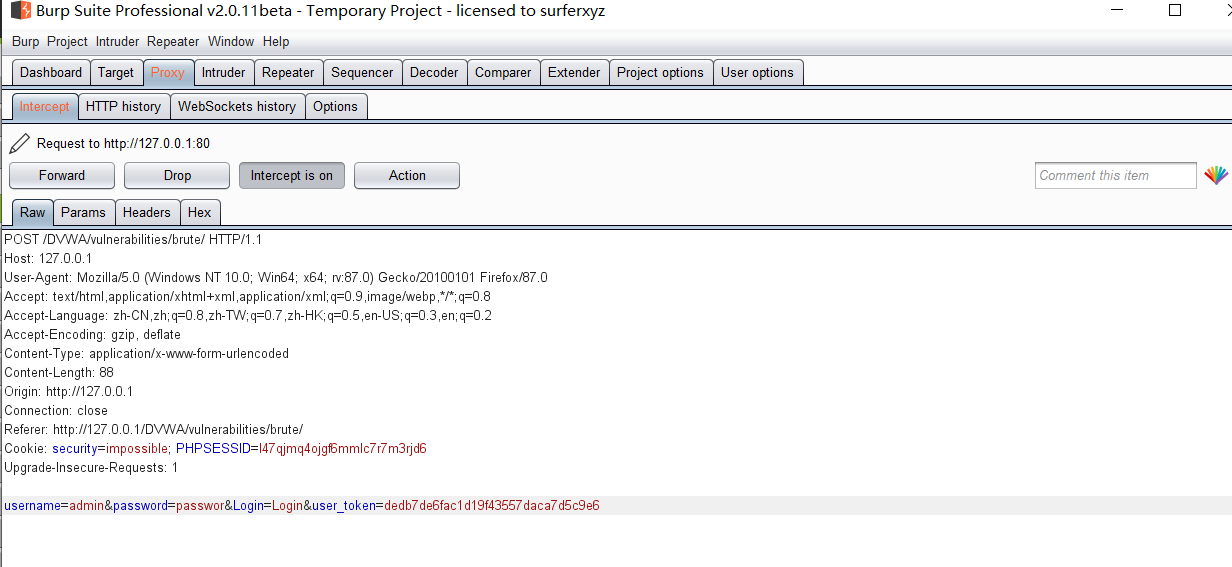This screenshot has width=1232, height=567.
Task: Open the Intruder menu in menu bar
Action: [118, 41]
